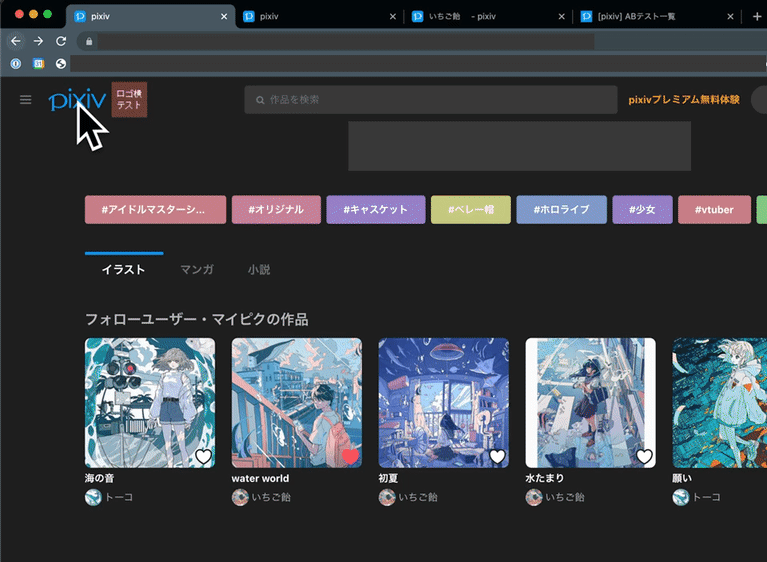Open the 初夏 artwork thumbnail
The width and height of the screenshot is (767, 562).
tap(443, 402)
